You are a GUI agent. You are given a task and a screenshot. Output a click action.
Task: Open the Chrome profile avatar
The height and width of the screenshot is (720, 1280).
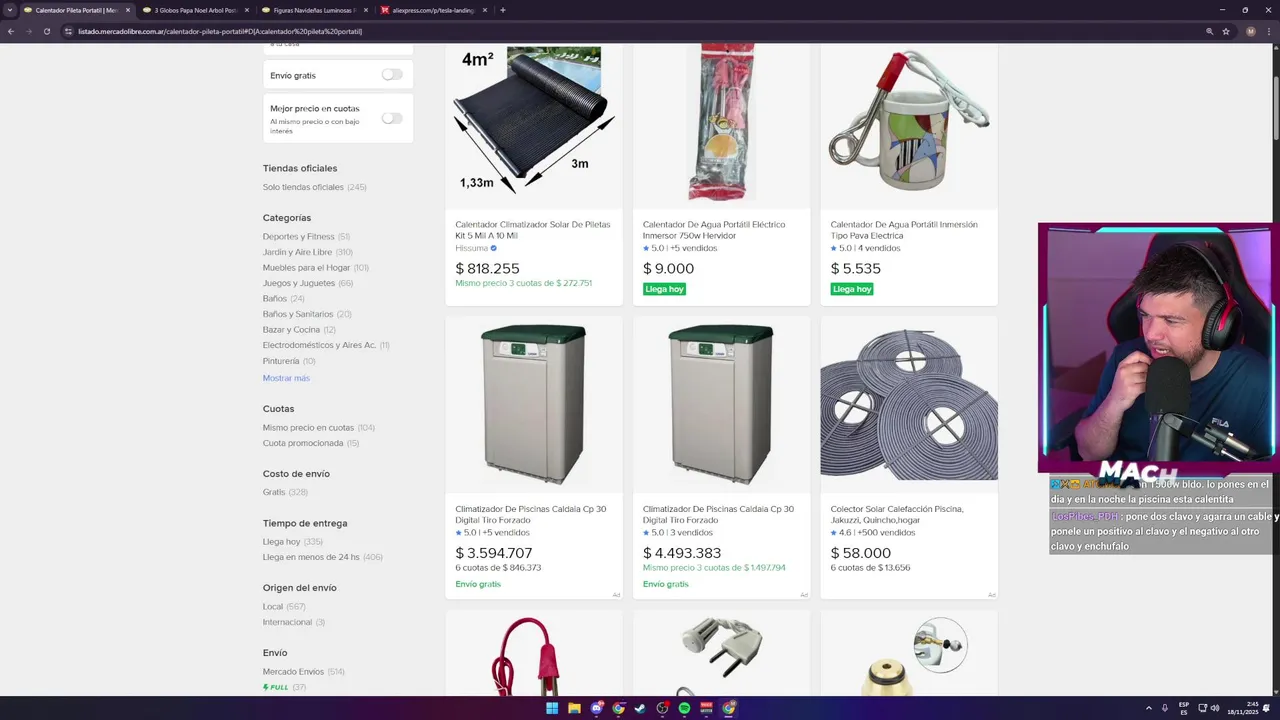point(1250,31)
